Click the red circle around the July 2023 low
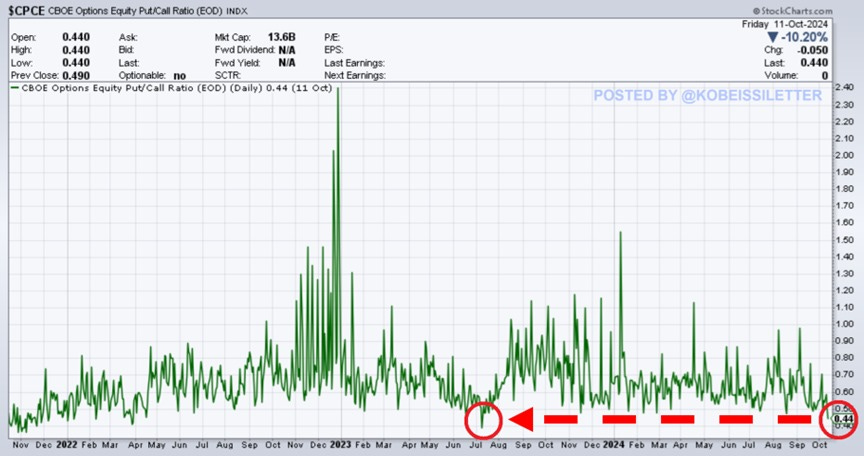 (x=484, y=418)
